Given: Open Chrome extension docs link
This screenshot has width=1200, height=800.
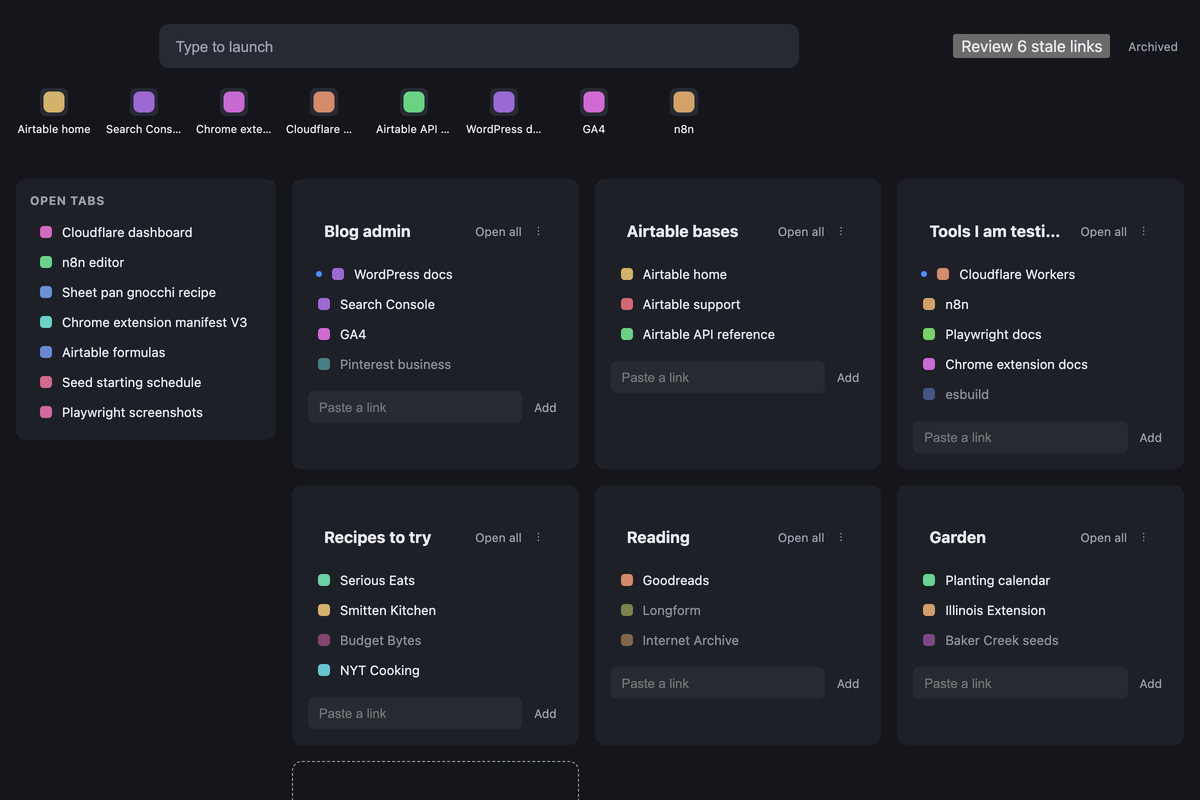Looking at the screenshot, I should [1016, 364].
